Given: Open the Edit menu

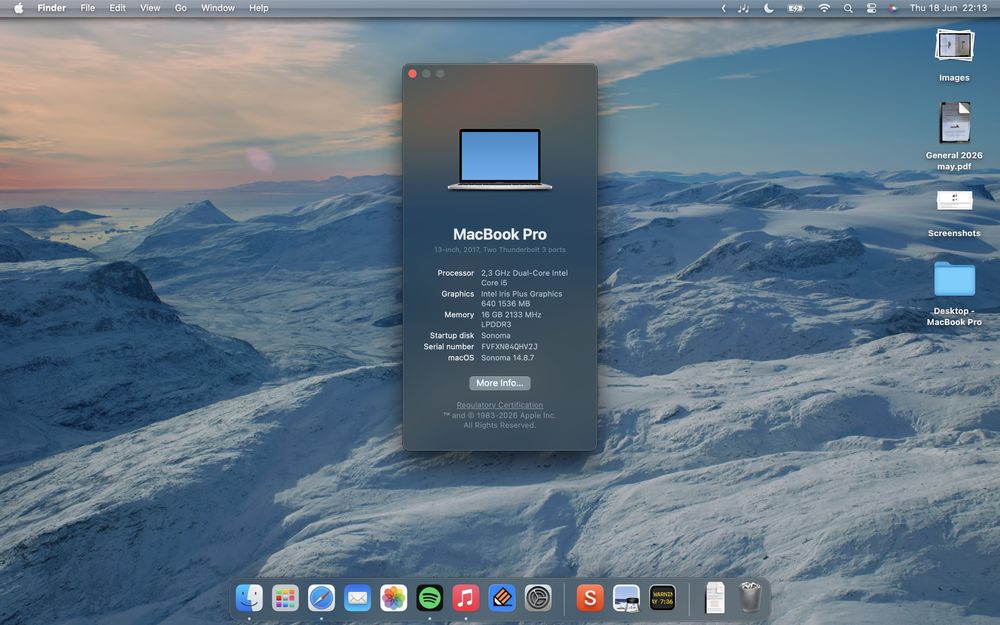Looking at the screenshot, I should click(x=117, y=8).
